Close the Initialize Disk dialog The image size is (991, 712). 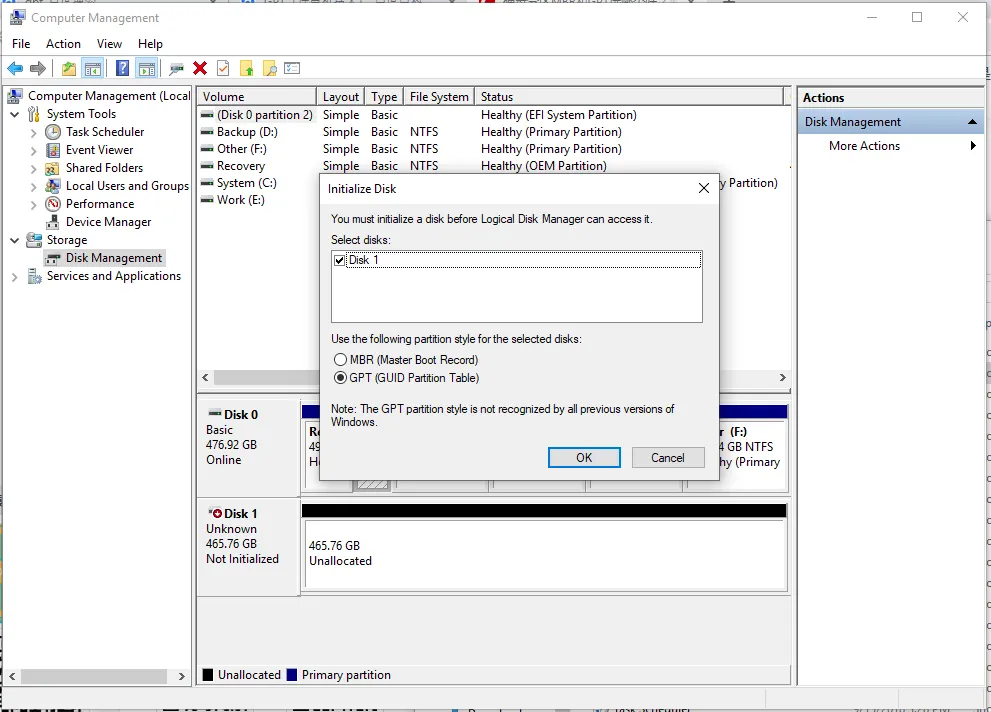[x=703, y=188]
